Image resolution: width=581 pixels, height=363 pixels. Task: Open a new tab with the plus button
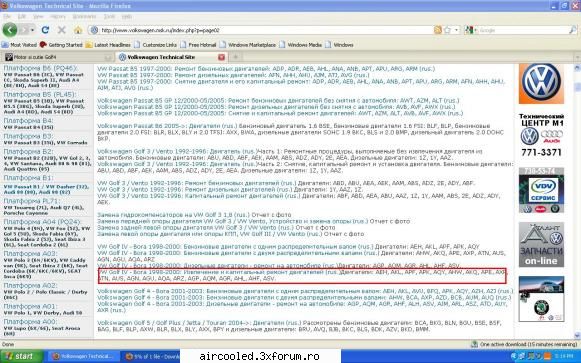click(x=235, y=57)
